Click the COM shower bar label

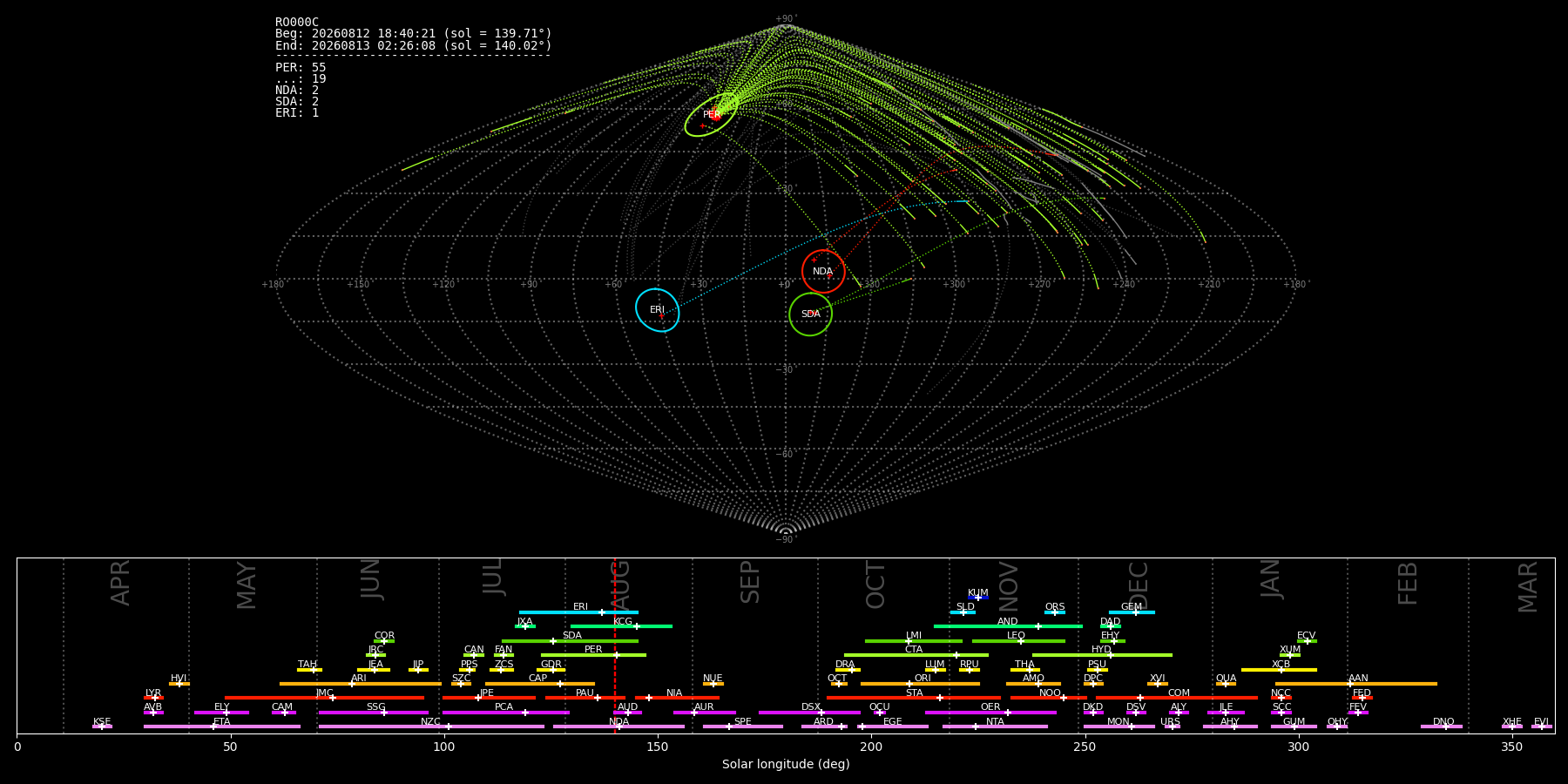(x=1179, y=693)
